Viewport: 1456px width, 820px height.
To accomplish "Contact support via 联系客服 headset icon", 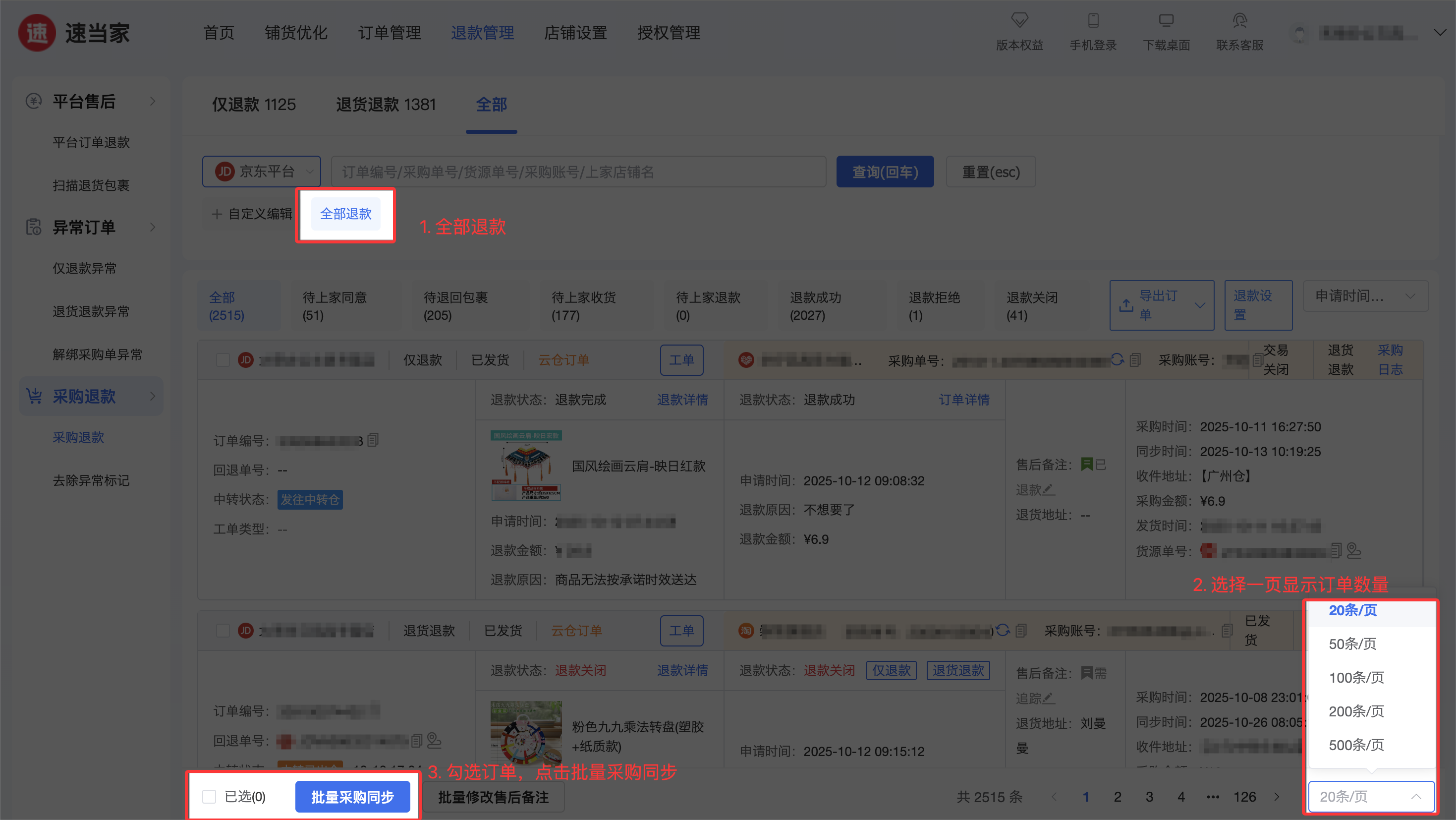I will 1239,21.
